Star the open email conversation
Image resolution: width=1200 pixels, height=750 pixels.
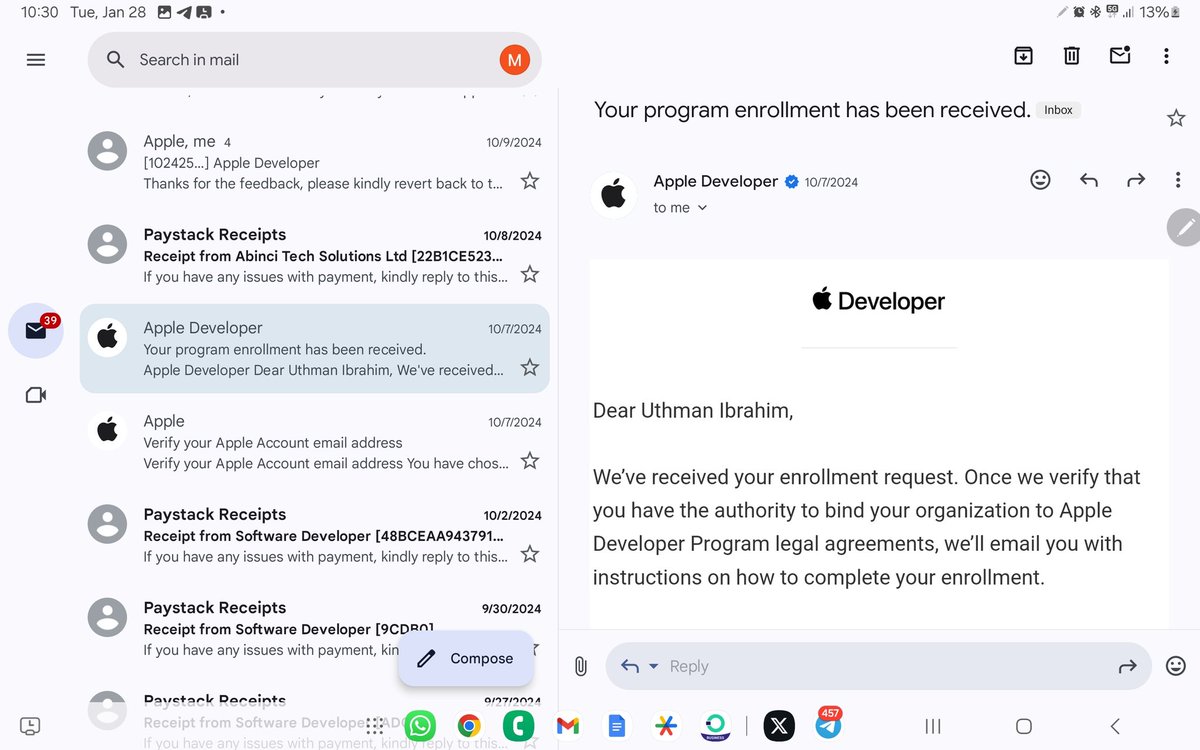(x=1176, y=119)
